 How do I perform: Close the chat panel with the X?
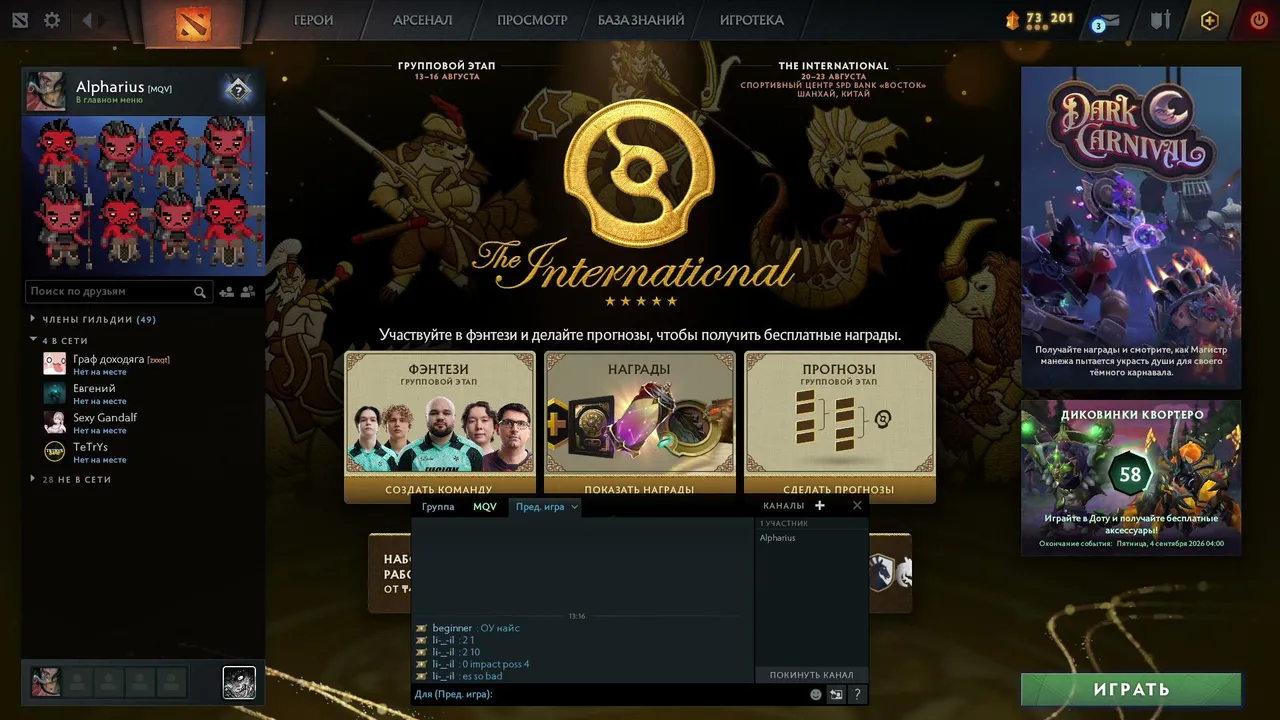point(857,506)
